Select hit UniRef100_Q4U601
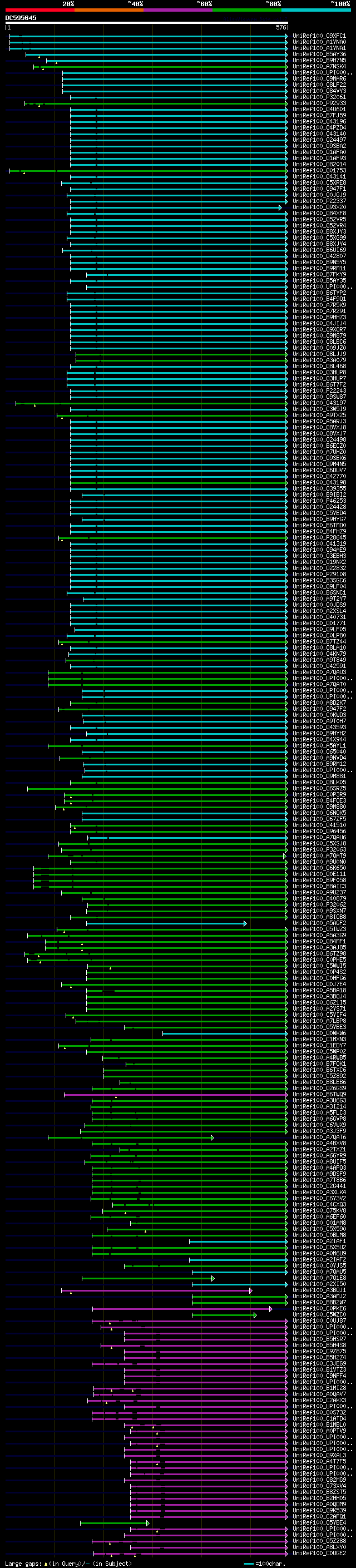 pos(319,110)
